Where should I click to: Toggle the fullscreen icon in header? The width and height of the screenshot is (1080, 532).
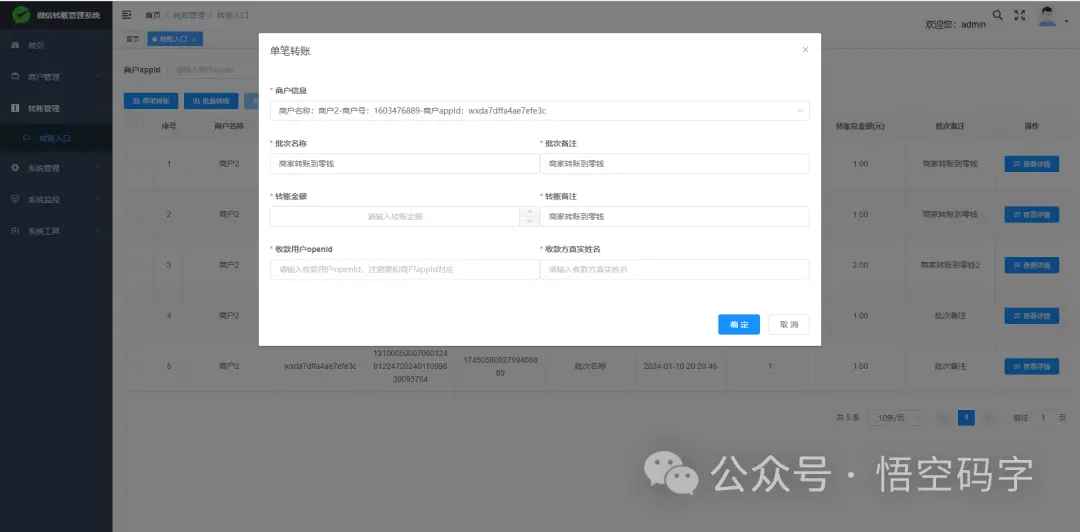click(1020, 15)
